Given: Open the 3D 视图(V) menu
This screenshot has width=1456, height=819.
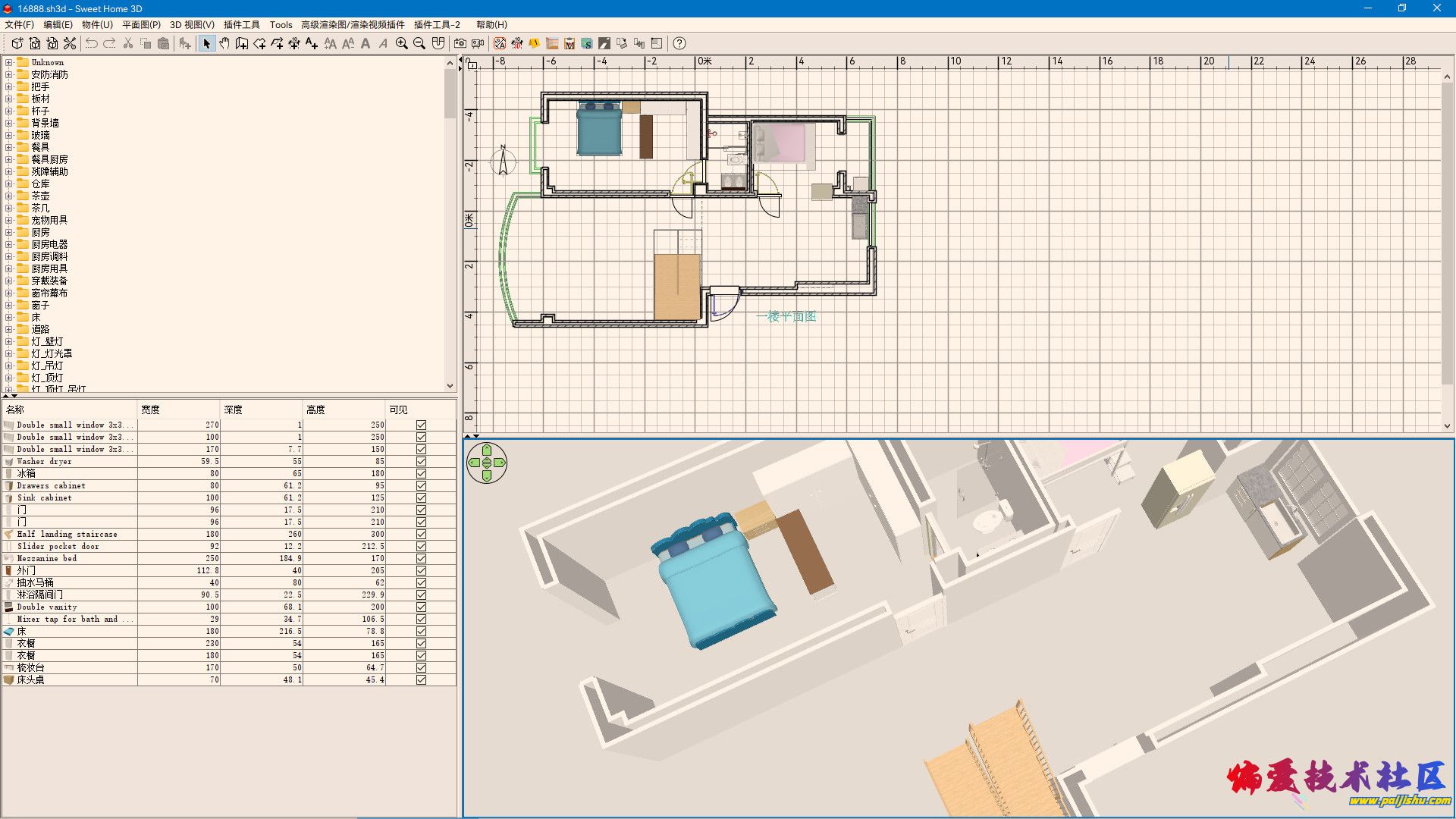Looking at the screenshot, I should [x=192, y=24].
